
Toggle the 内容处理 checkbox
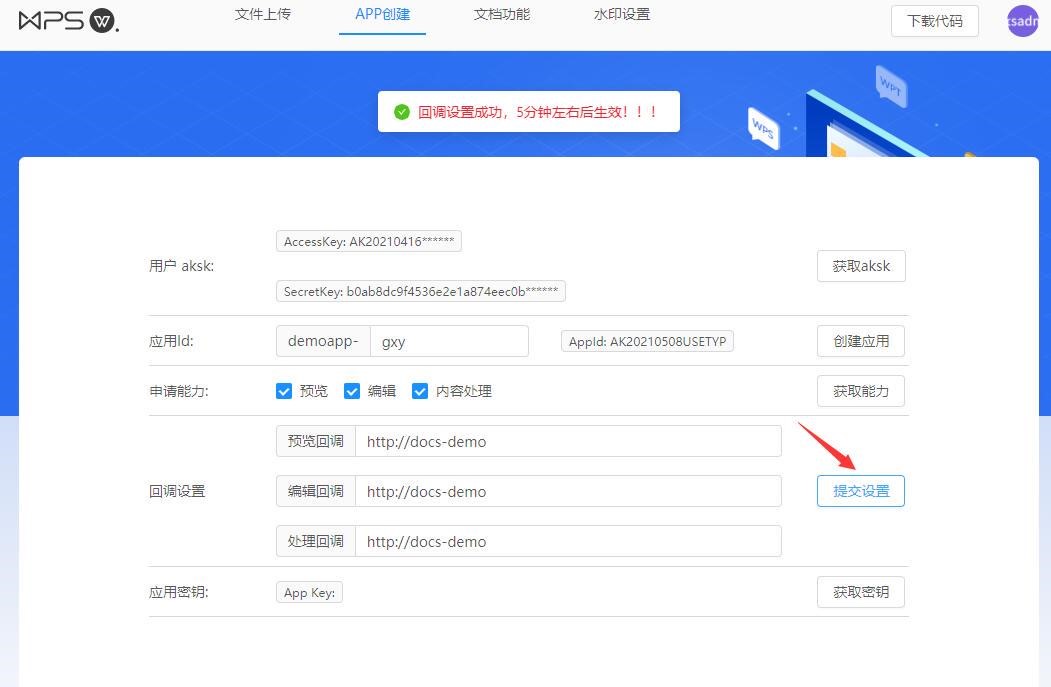(x=420, y=391)
